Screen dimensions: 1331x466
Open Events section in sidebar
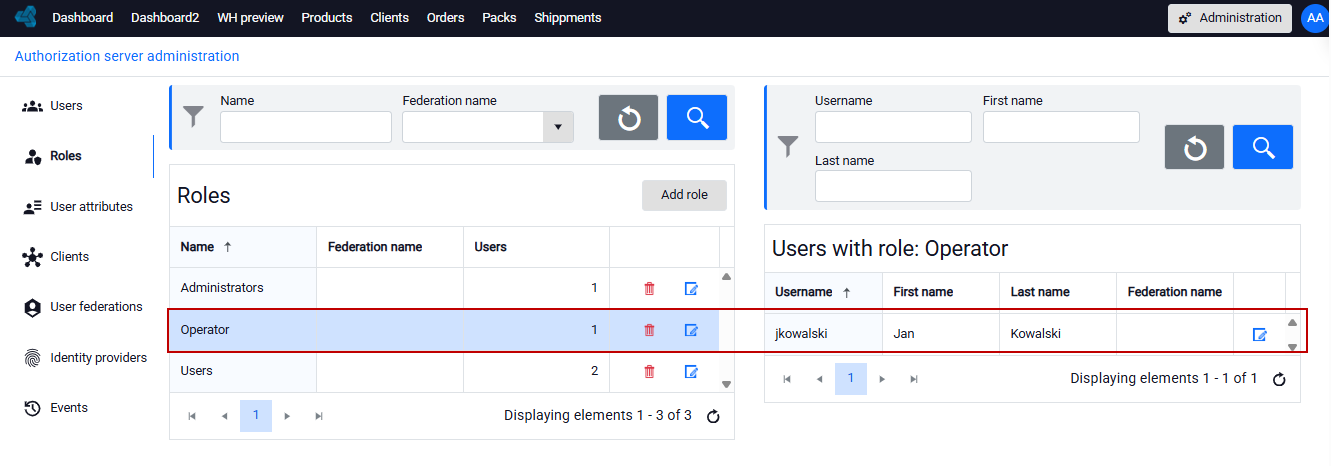[56, 408]
